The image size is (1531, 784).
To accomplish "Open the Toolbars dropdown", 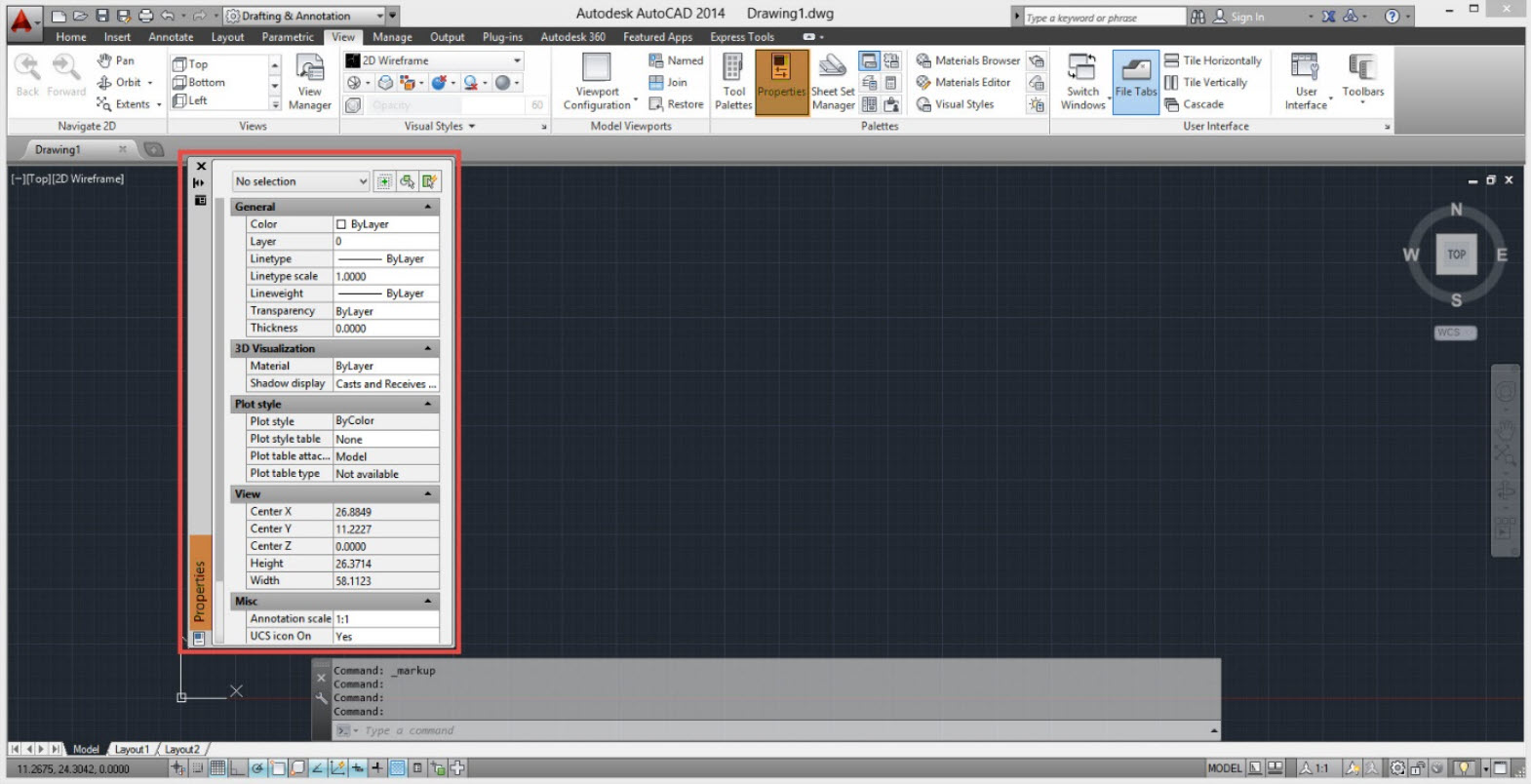I will tap(1362, 78).
